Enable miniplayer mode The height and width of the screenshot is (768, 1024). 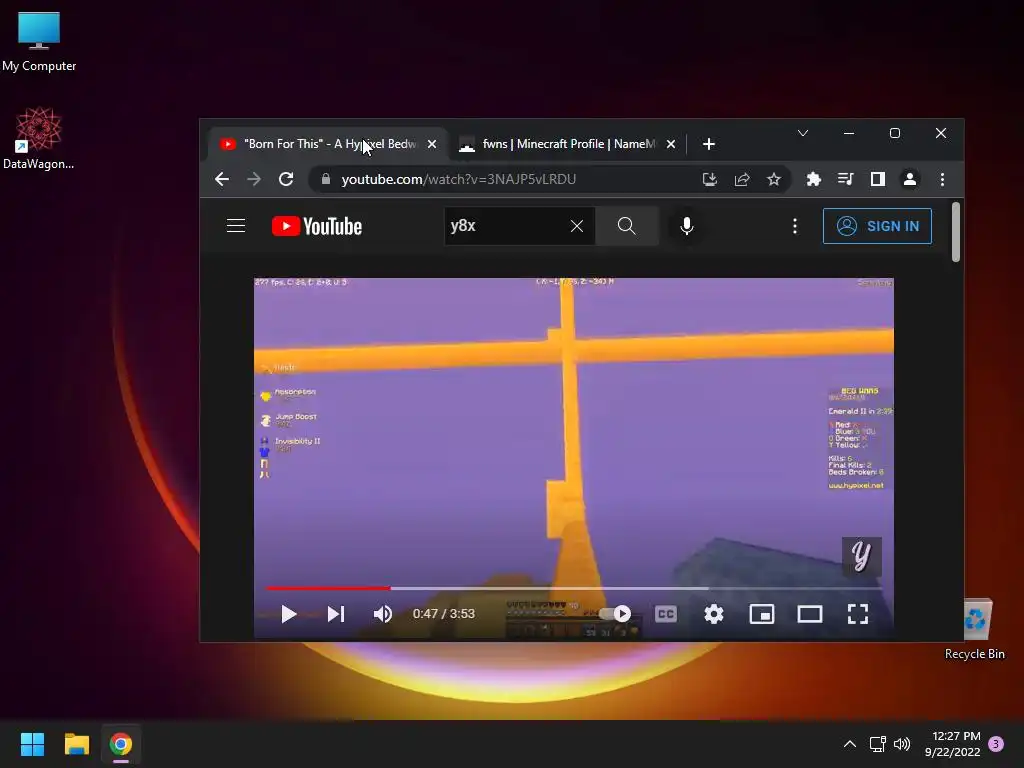761,614
